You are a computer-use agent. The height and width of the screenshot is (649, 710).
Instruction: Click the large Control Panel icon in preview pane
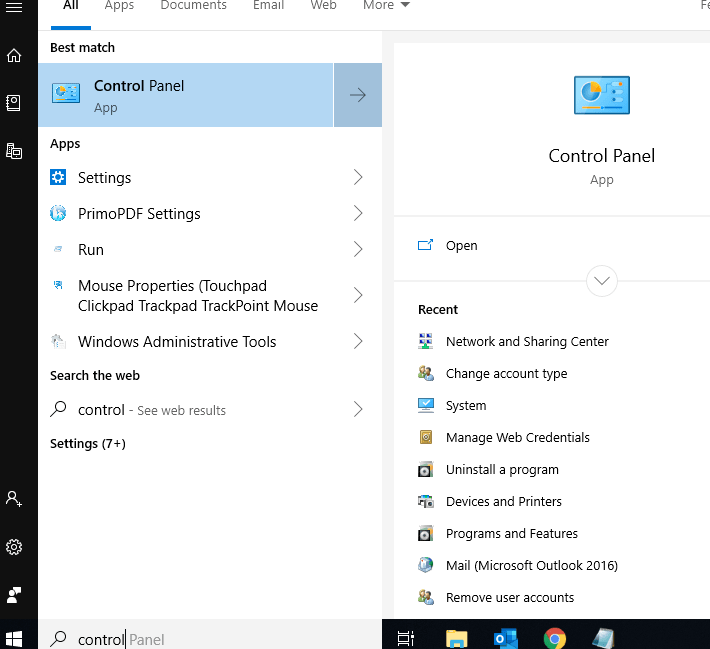point(602,95)
